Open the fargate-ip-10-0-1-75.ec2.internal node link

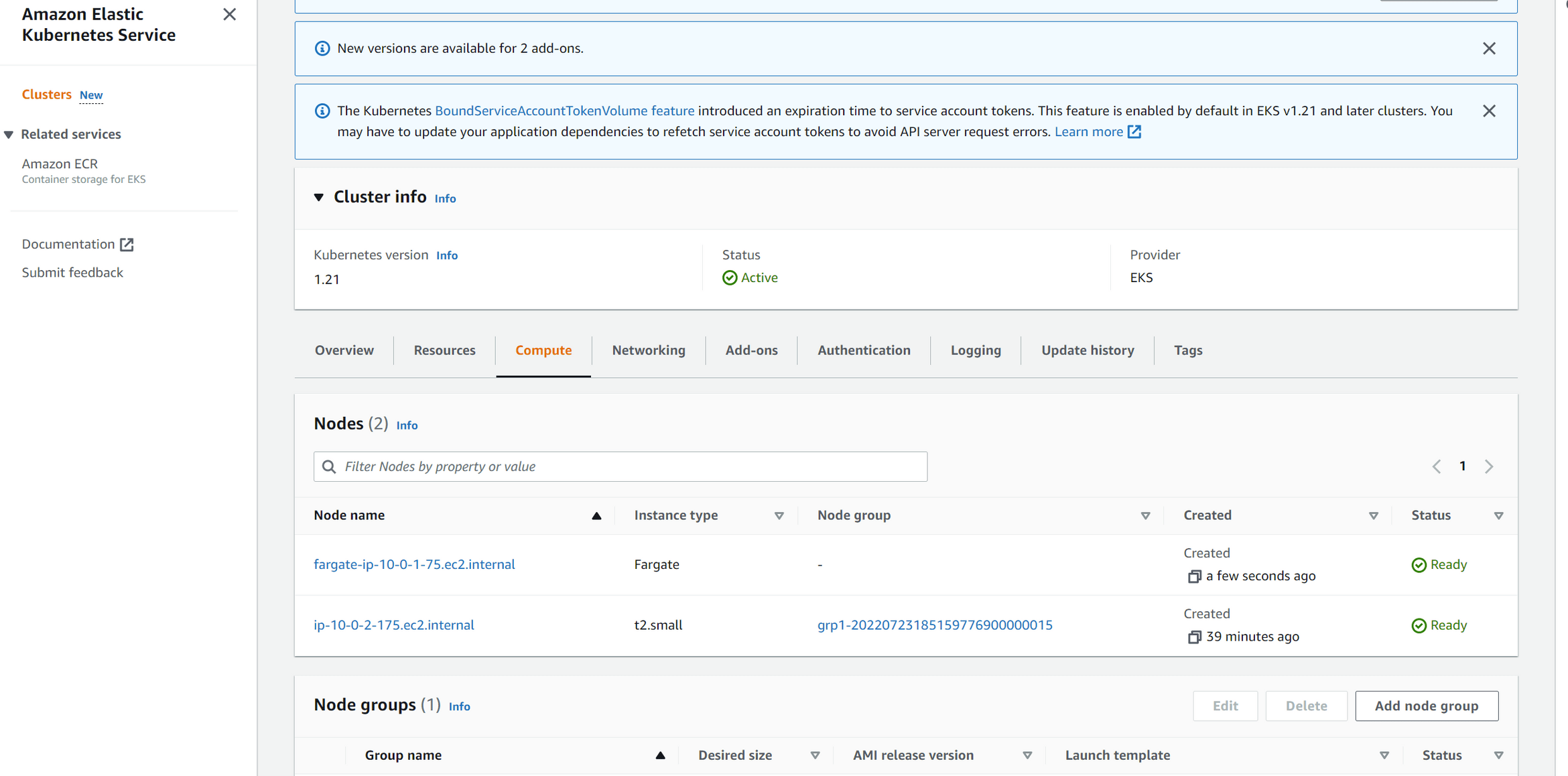point(414,564)
